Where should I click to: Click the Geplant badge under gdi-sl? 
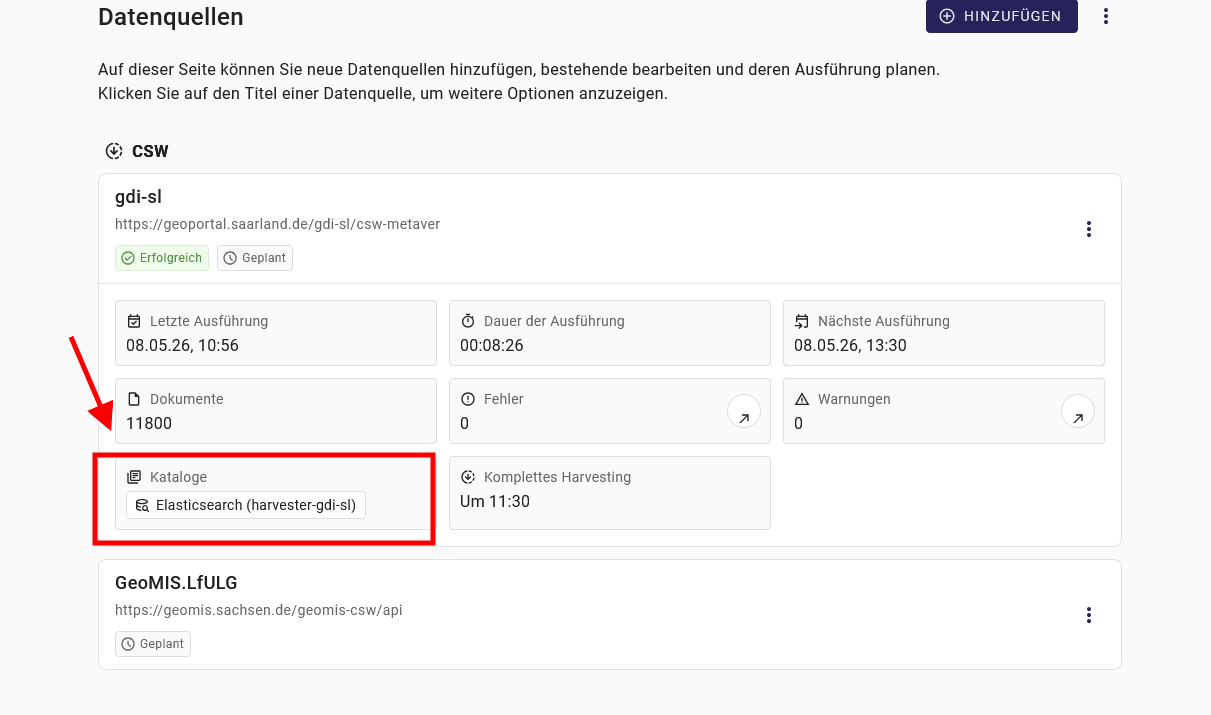[255, 258]
